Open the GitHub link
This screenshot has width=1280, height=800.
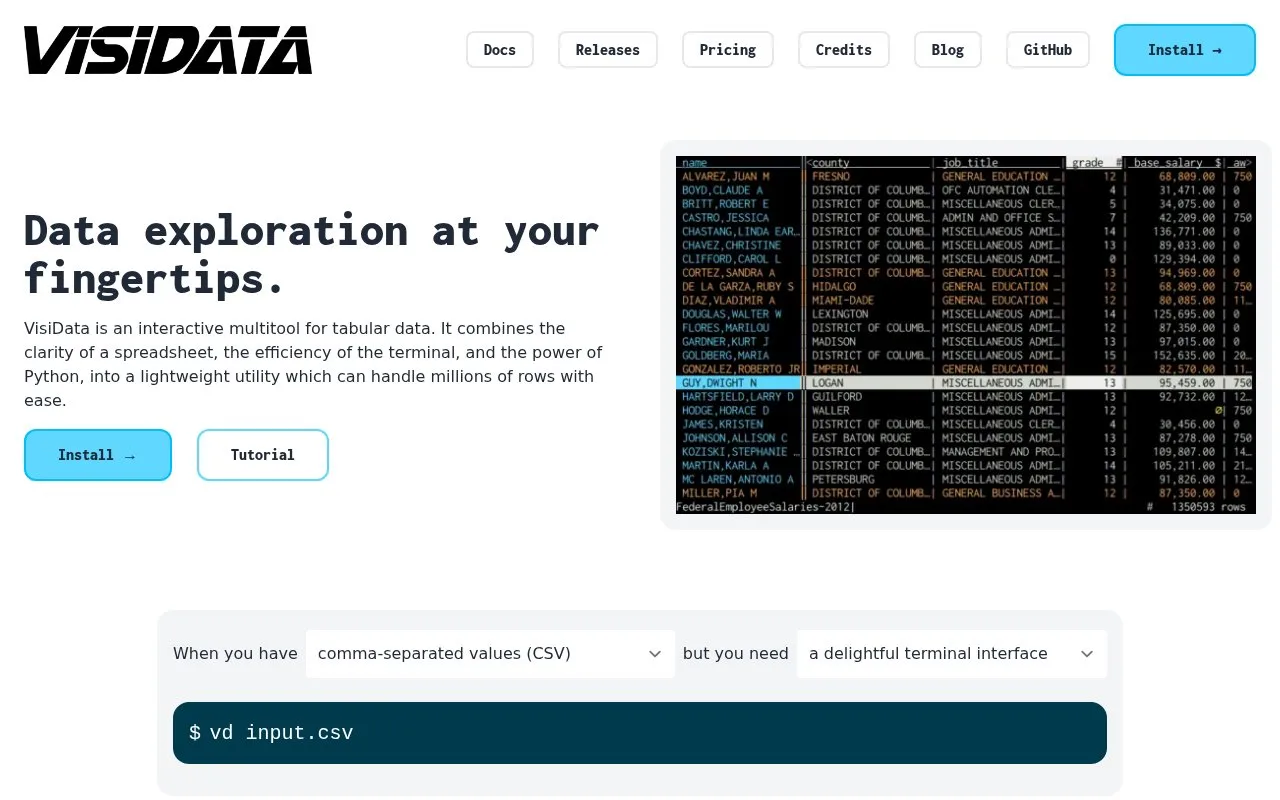pyautogui.click(x=1048, y=50)
